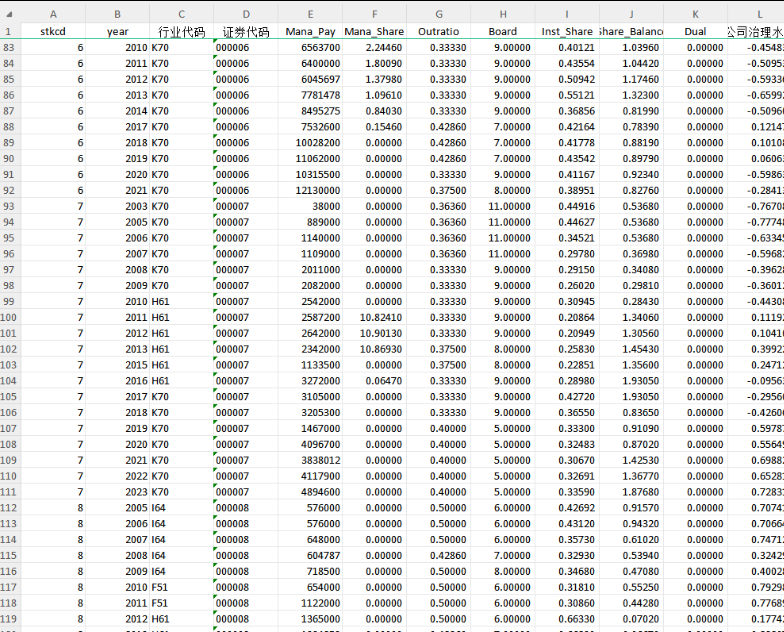Viewport: 784px width, 632px height.
Task: Select cell with Mana_Pay 4894600
Action: 310,492
